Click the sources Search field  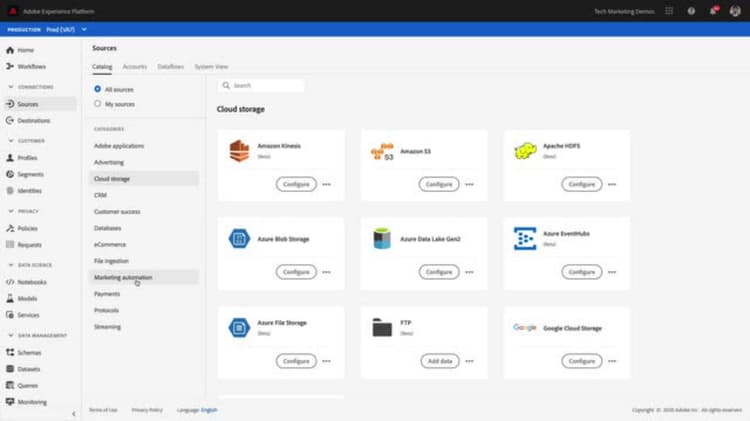coord(261,86)
